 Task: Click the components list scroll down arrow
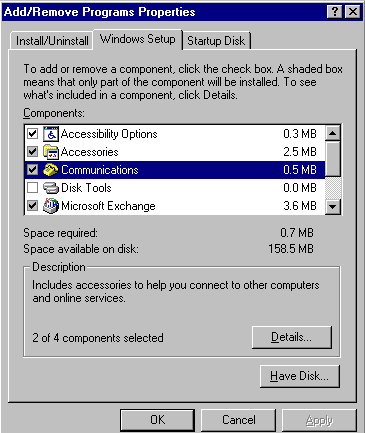click(333, 206)
